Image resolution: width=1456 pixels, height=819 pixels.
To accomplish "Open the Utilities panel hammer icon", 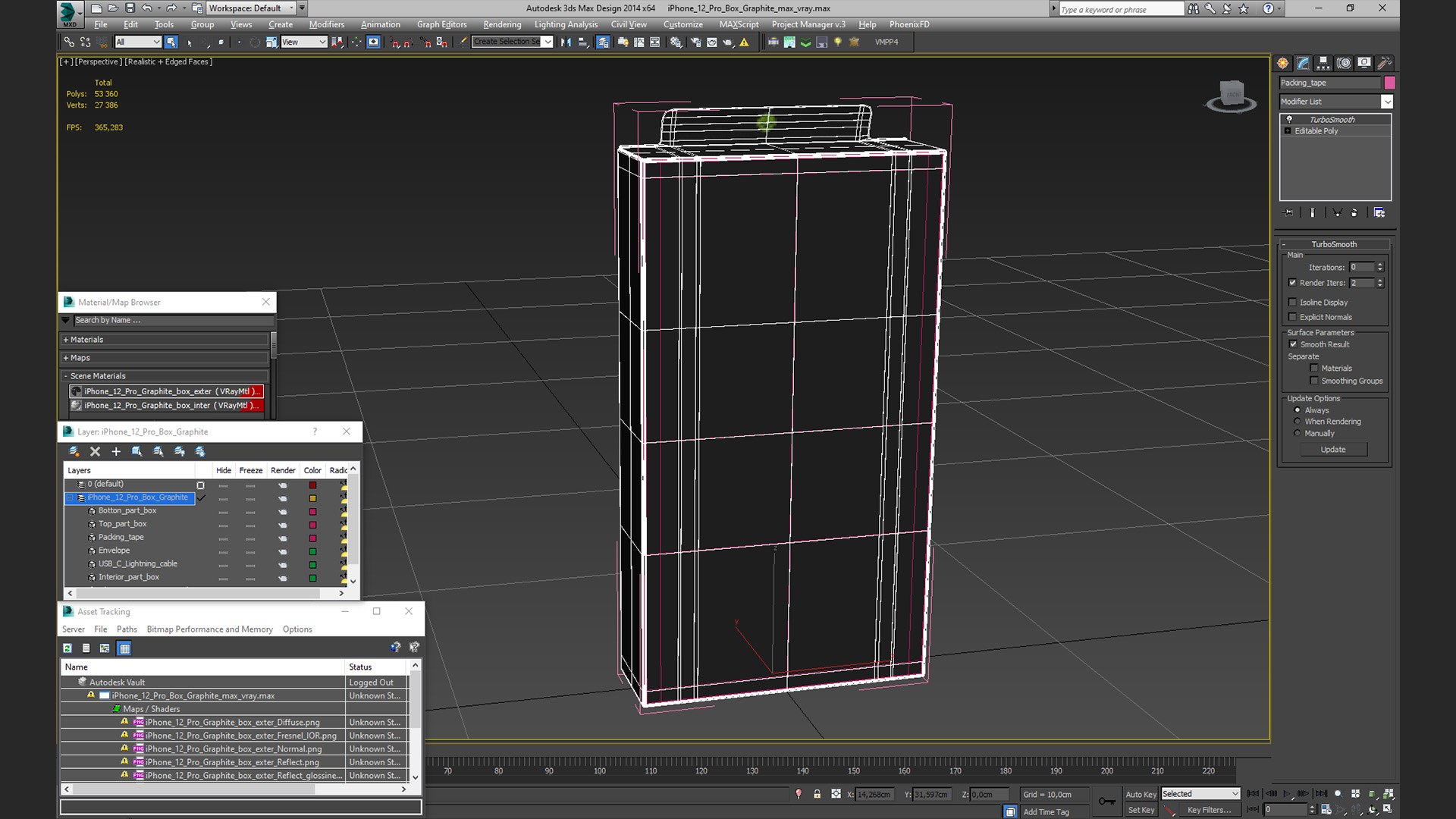I will tap(1385, 63).
